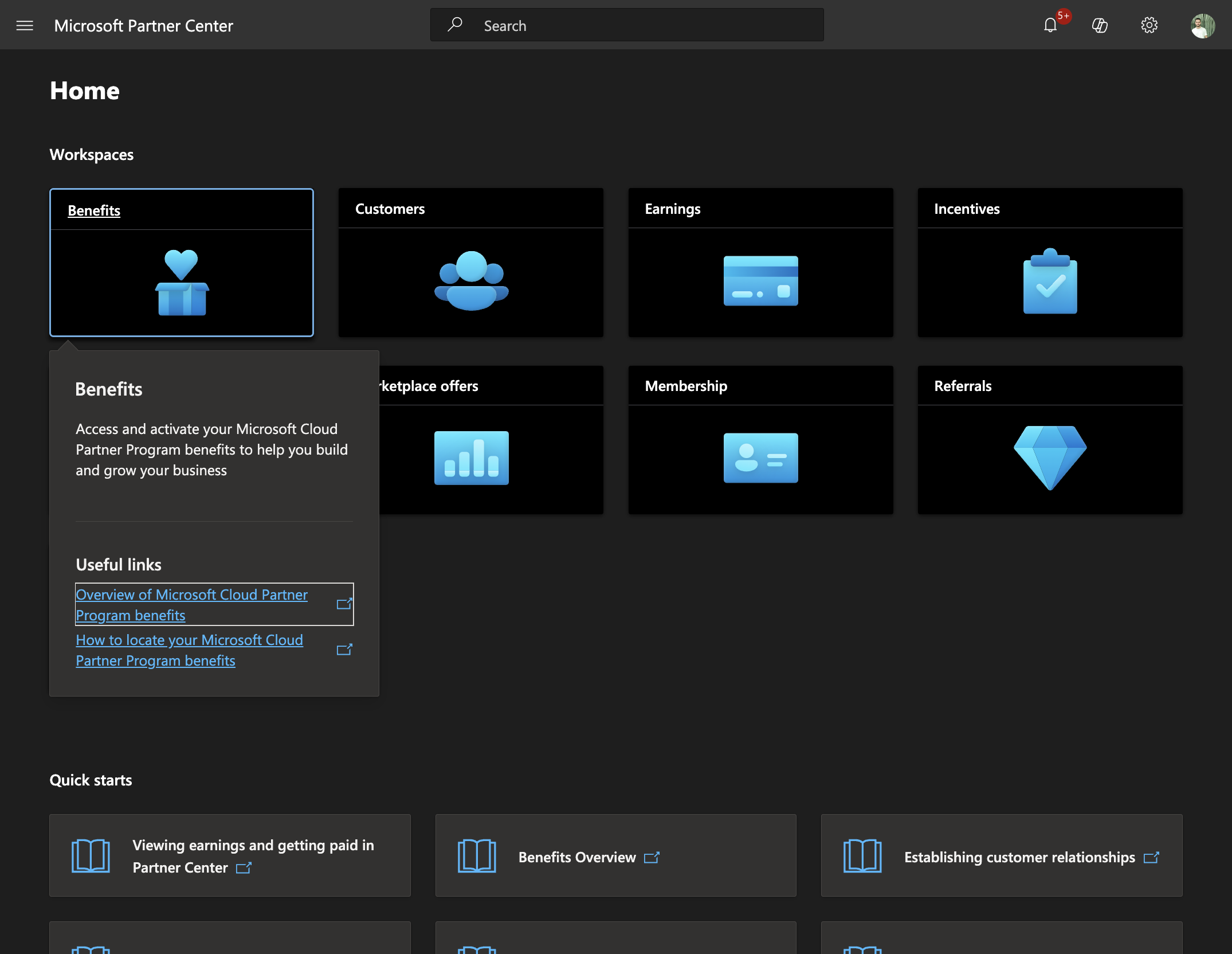The image size is (1232, 954).
Task: Click the Incentives clipboard check icon
Action: tap(1050, 281)
